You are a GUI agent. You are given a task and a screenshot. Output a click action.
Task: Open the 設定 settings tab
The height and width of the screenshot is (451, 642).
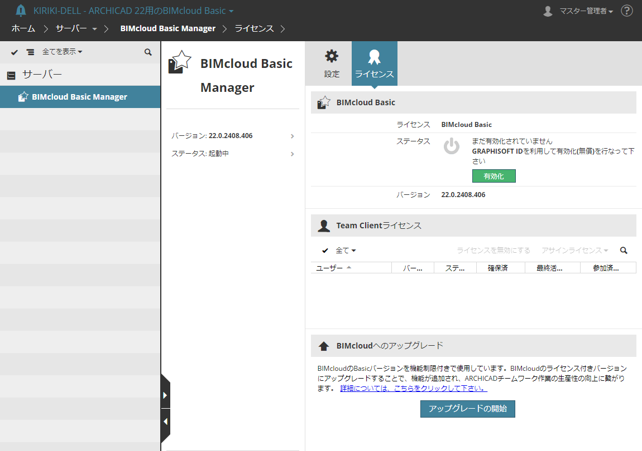pos(332,63)
